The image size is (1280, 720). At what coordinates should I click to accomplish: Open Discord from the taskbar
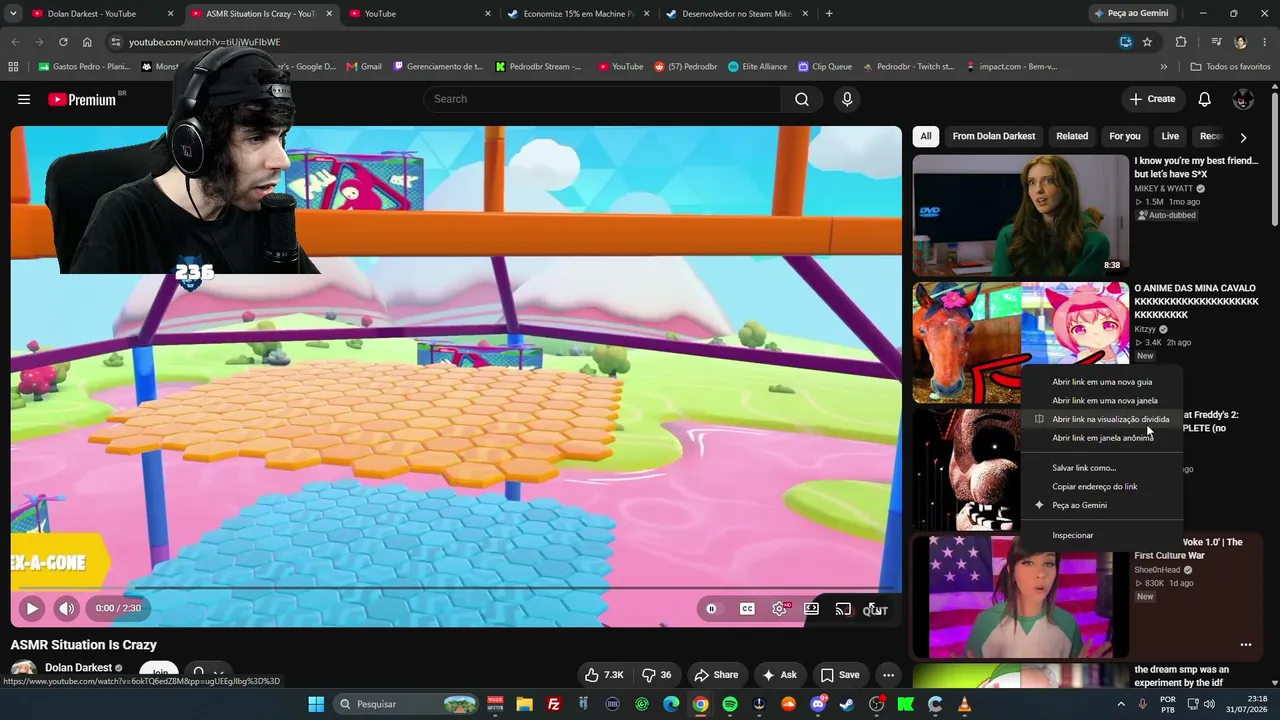pyautogui.click(x=818, y=704)
